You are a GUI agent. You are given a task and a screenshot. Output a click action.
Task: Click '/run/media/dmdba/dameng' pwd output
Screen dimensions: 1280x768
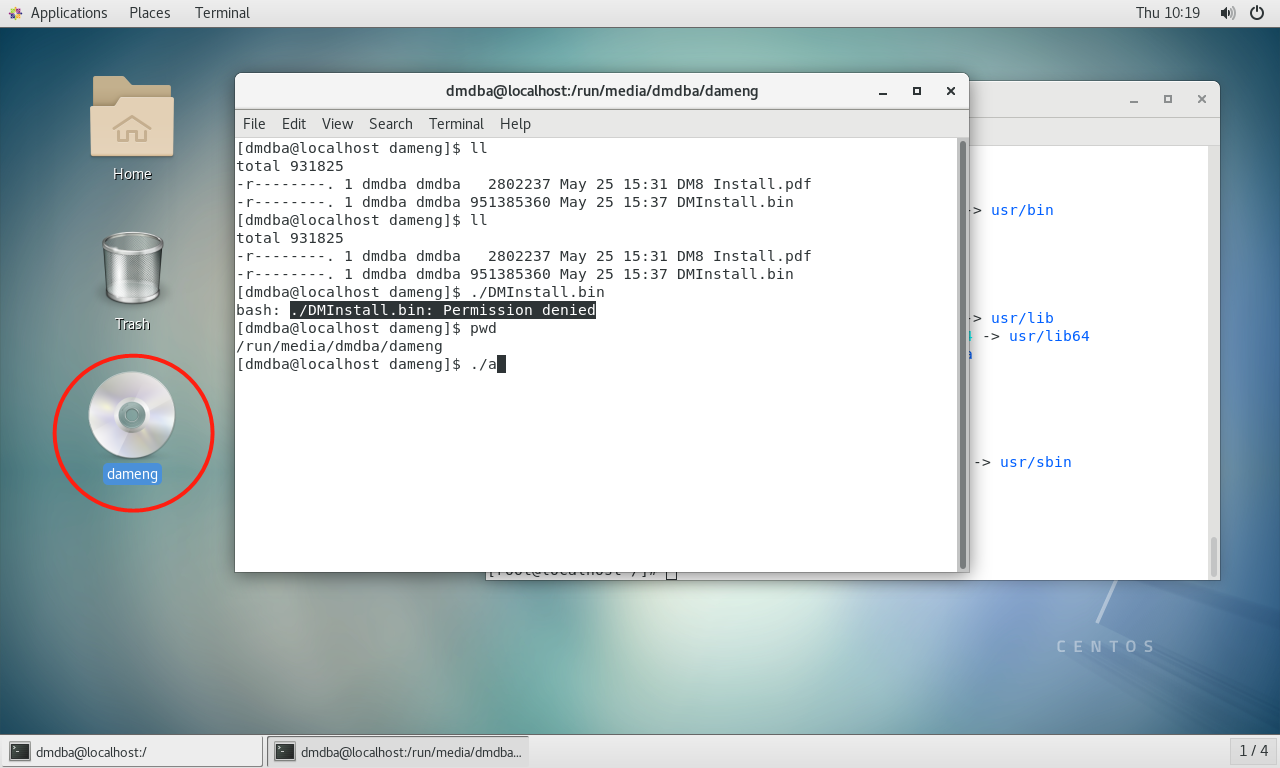pyautogui.click(x=339, y=346)
